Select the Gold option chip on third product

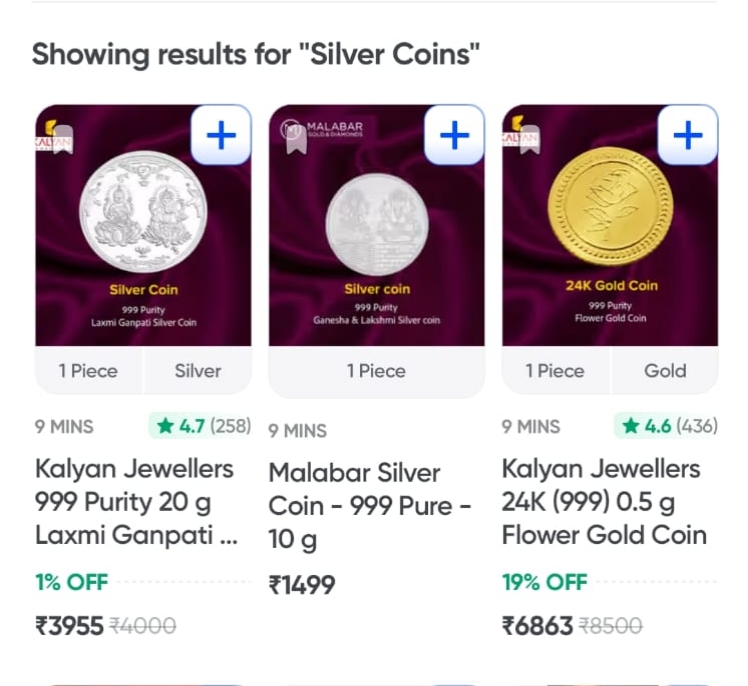[x=665, y=371]
